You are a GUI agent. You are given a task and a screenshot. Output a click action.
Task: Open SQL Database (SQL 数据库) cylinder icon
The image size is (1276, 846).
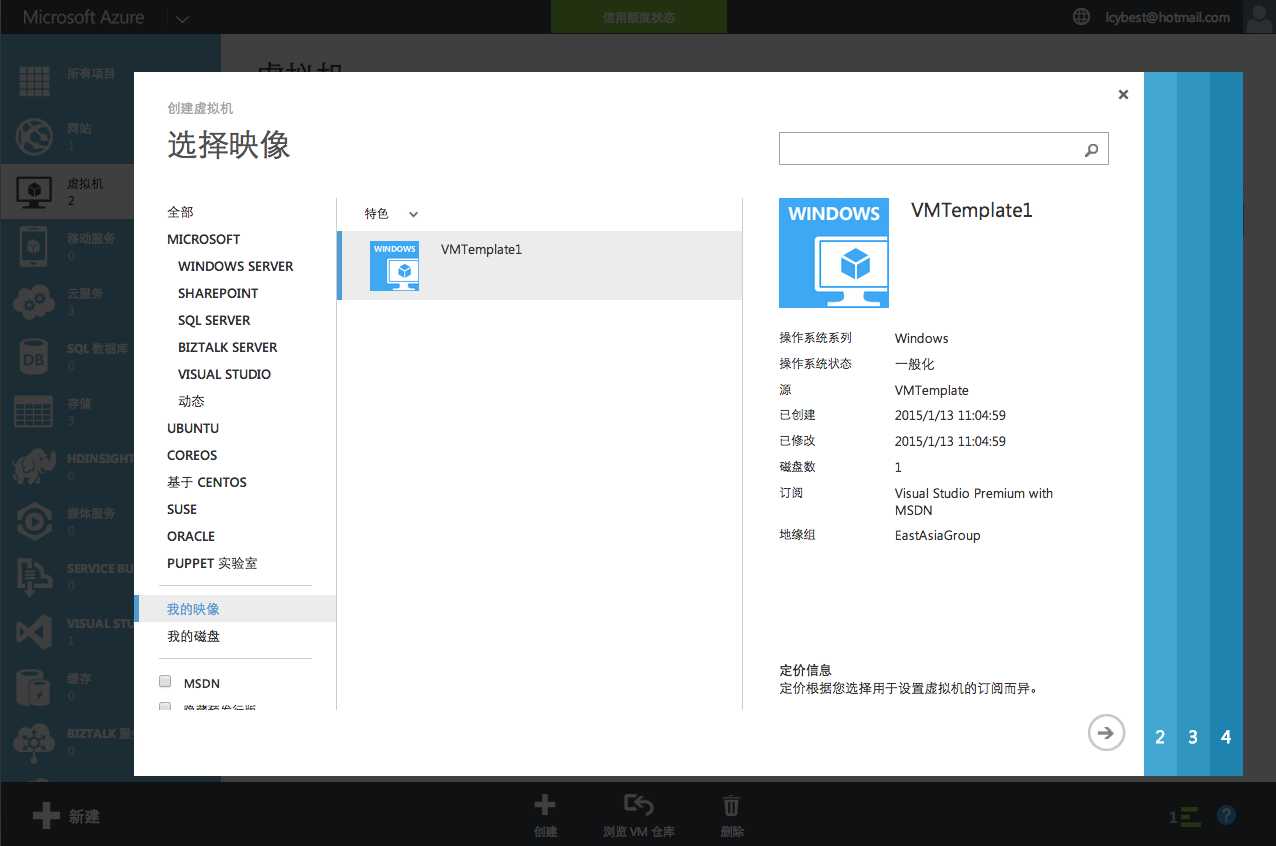click(35, 356)
